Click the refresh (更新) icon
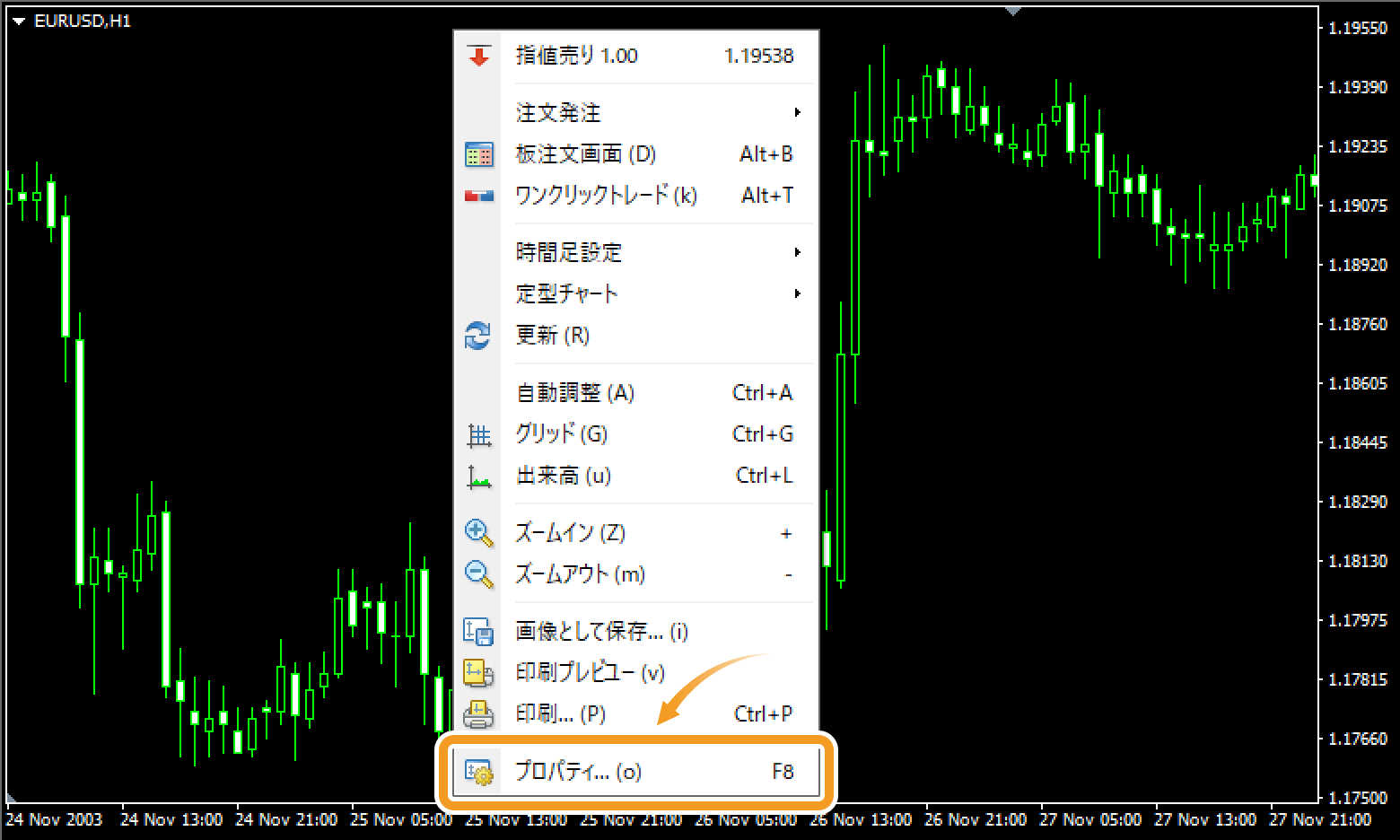This screenshot has height=840, width=1400. click(x=477, y=336)
